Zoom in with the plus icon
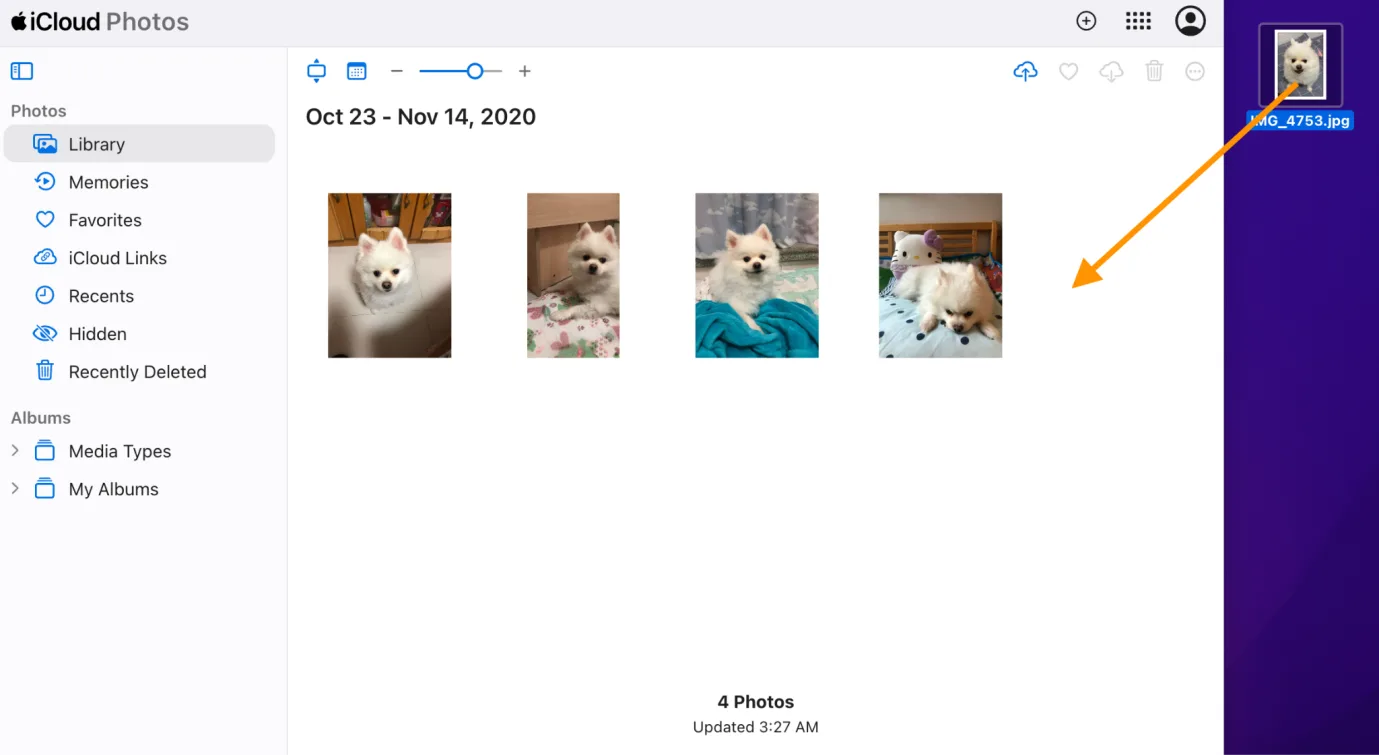Image resolution: width=1379 pixels, height=755 pixels. pos(525,71)
